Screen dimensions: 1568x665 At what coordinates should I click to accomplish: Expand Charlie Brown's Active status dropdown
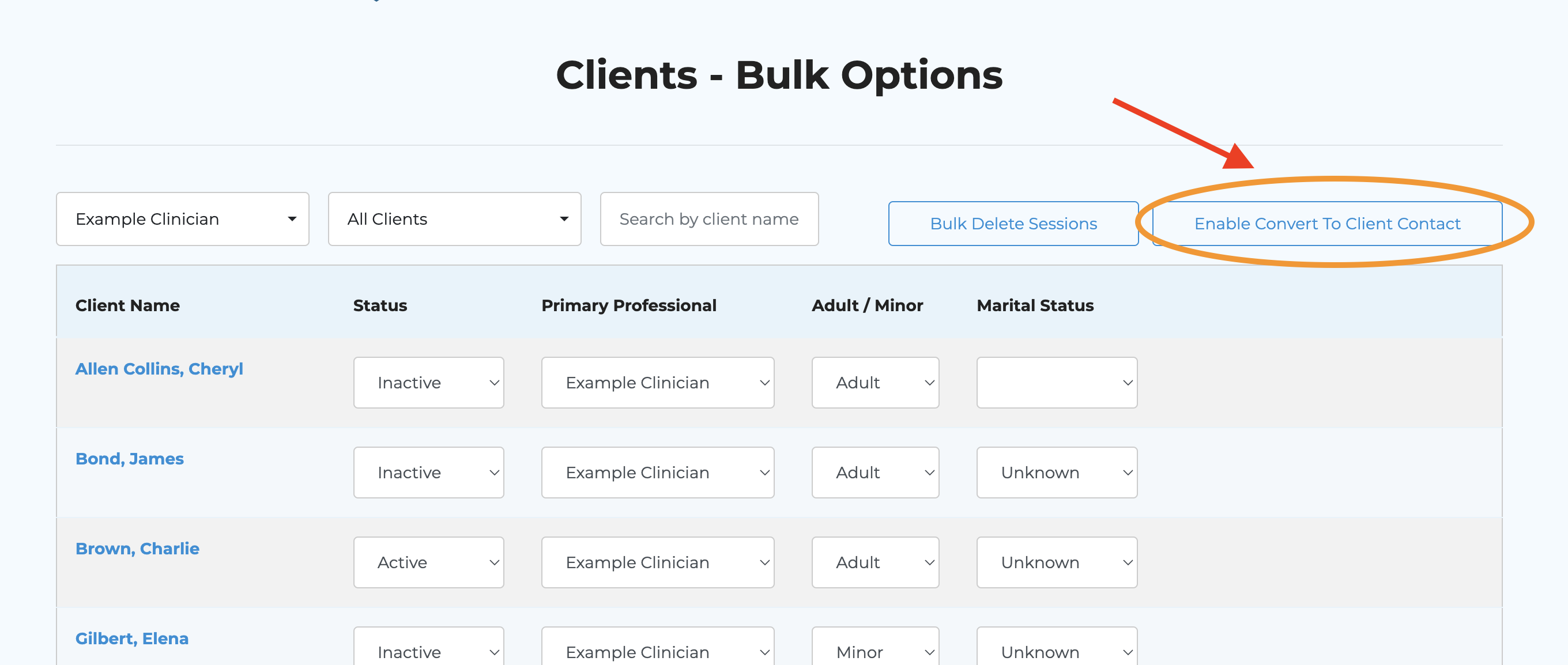pos(428,562)
